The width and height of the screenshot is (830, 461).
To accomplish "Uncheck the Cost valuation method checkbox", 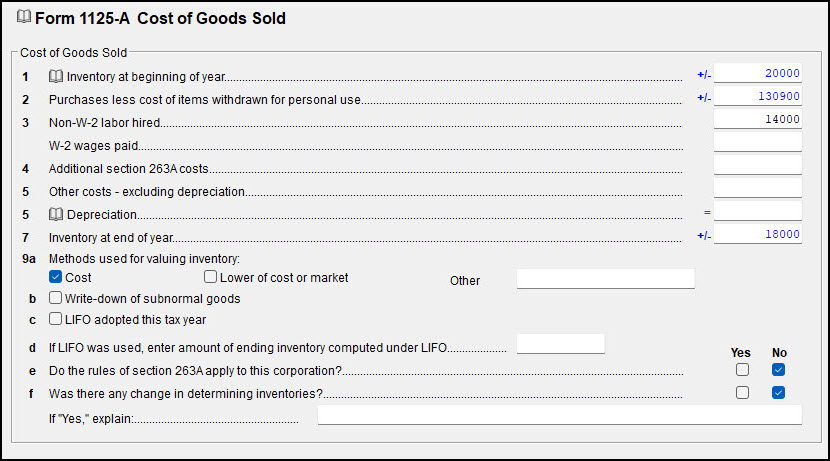I will (x=56, y=277).
